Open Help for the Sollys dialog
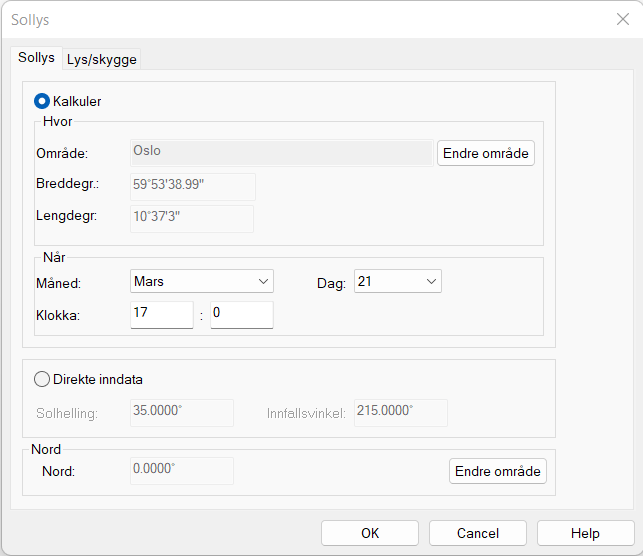 click(x=585, y=533)
